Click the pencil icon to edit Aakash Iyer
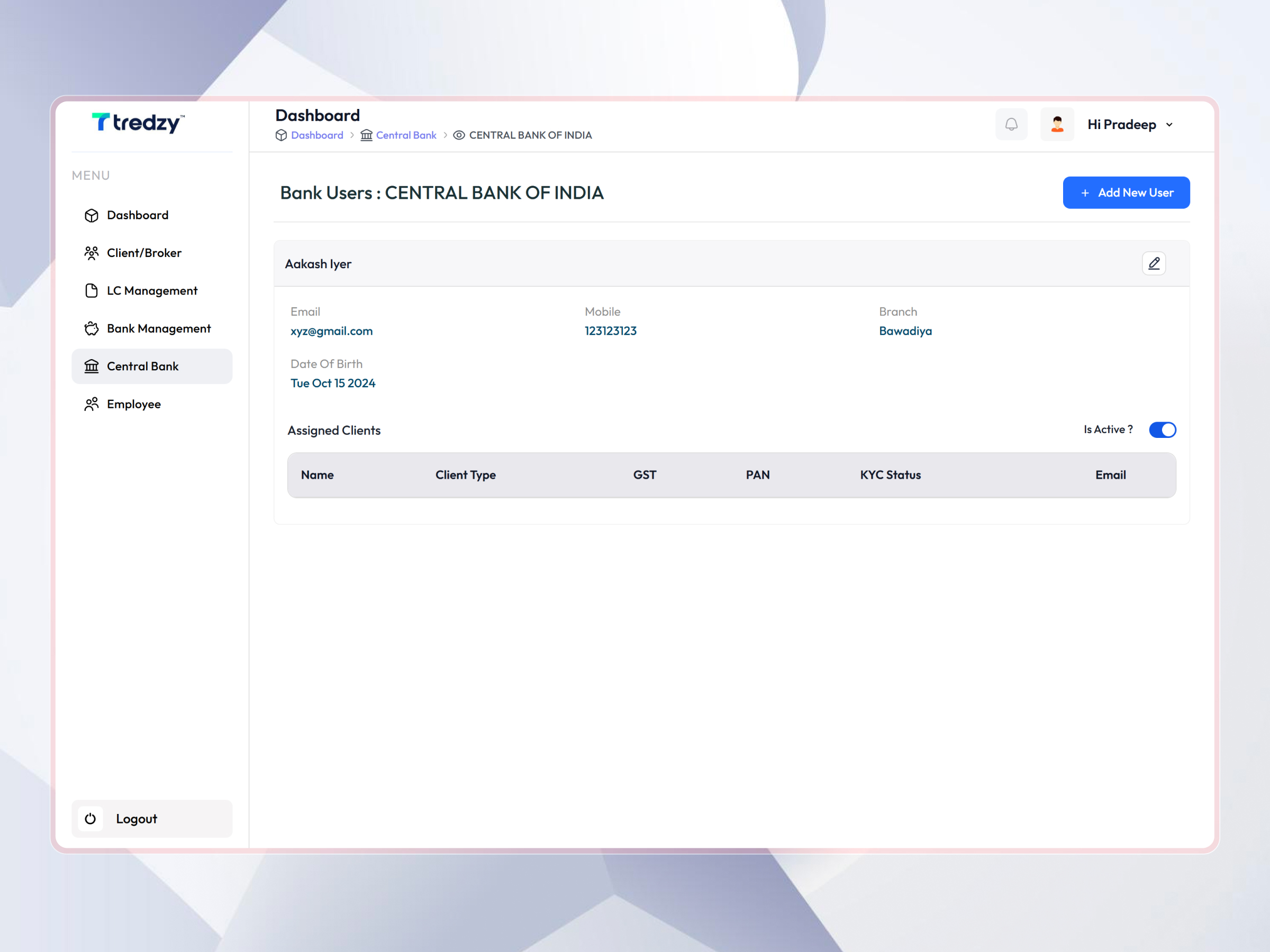The image size is (1270, 952). point(1154,263)
